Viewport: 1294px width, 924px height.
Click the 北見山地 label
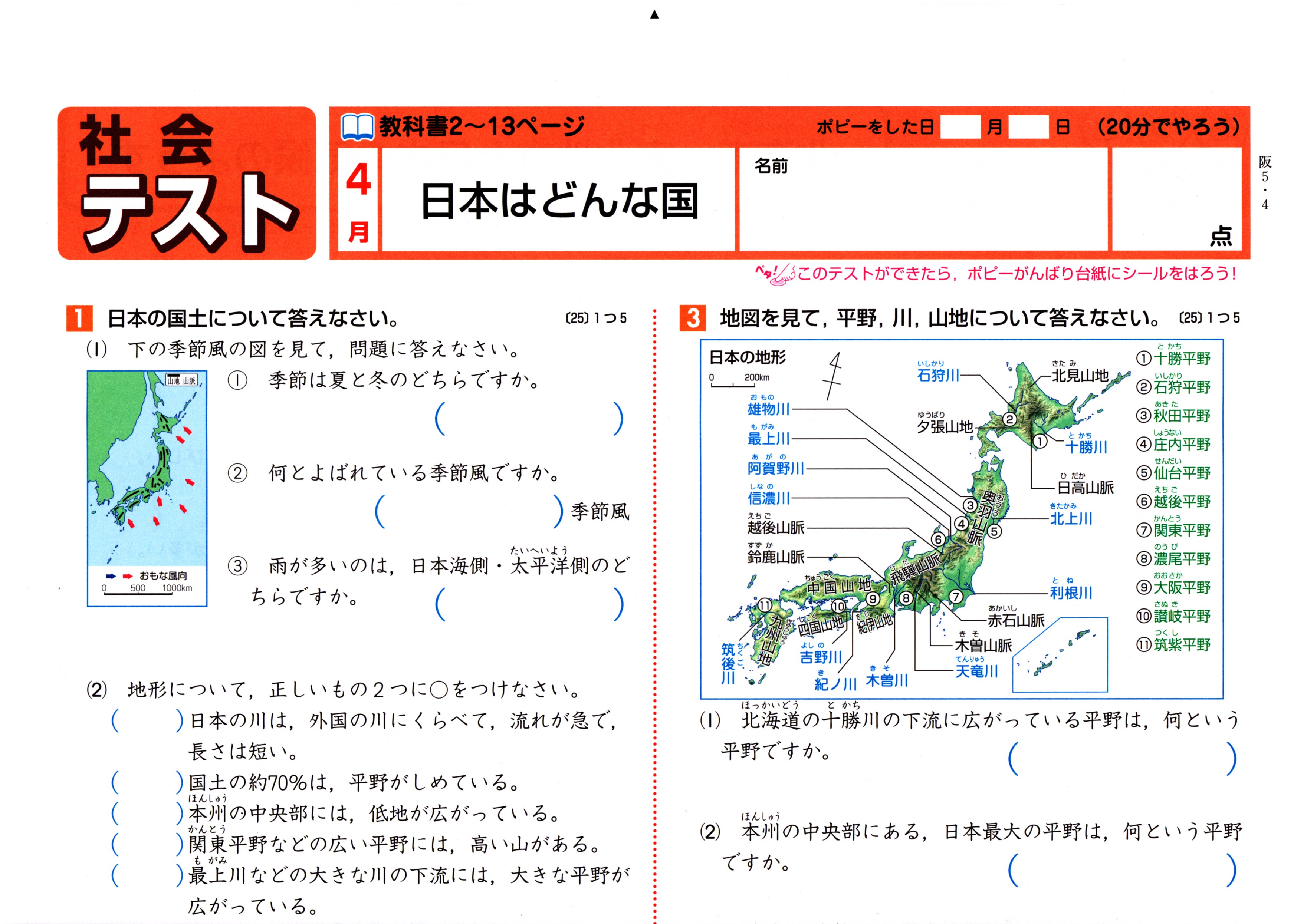click(1080, 372)
